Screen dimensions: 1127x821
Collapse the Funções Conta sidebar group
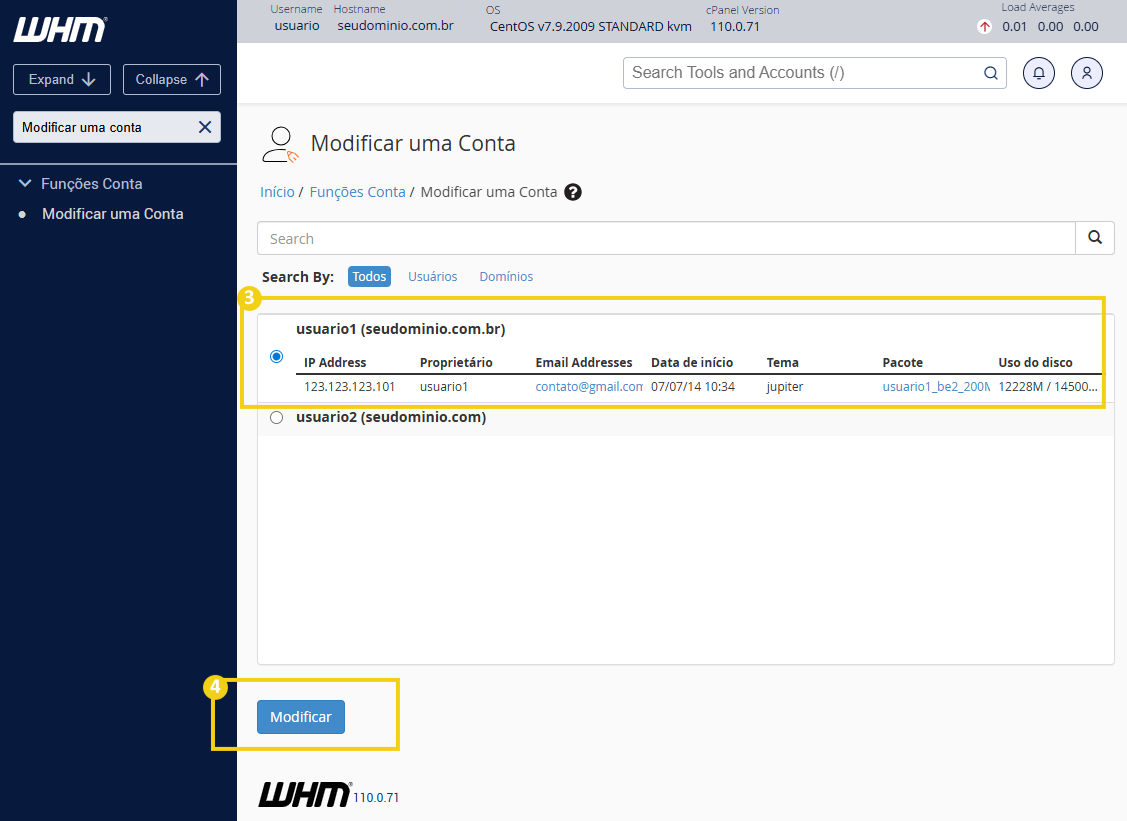coord(25,183)
